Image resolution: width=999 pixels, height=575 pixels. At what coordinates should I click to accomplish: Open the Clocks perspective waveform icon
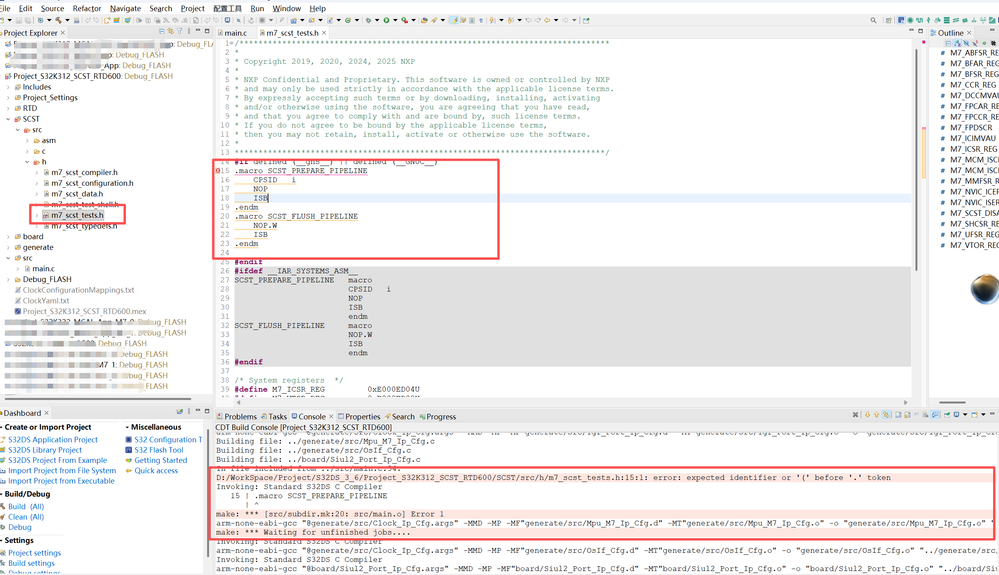[919, 20]
